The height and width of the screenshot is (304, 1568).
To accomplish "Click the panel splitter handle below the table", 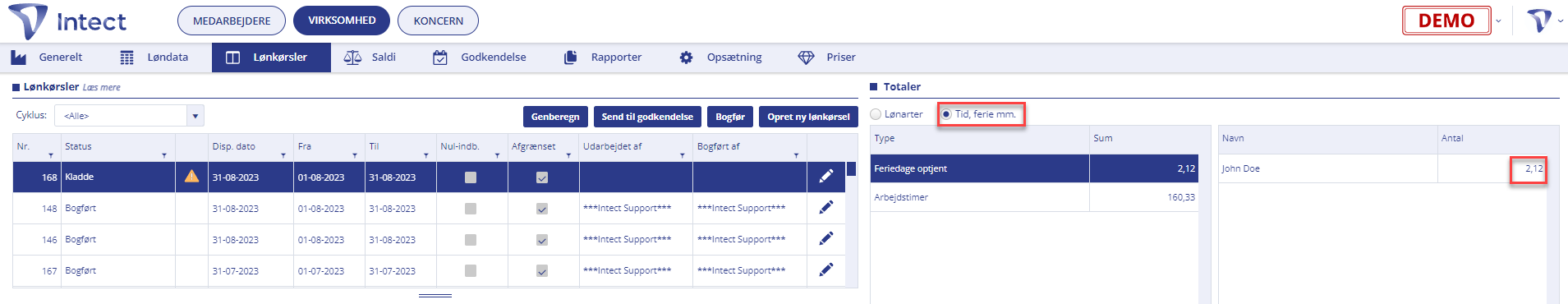I will pyautogui.click(x=435, y=295).
